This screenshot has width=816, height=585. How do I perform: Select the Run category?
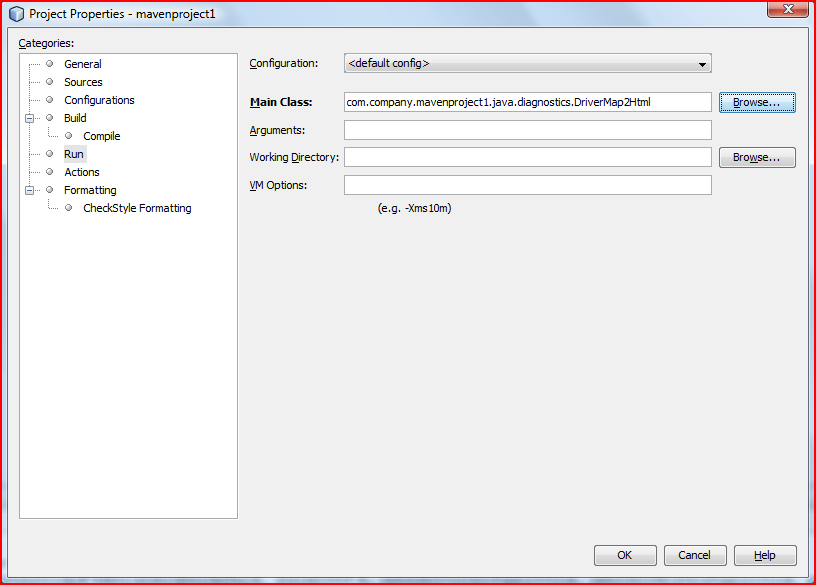[74, 154]
